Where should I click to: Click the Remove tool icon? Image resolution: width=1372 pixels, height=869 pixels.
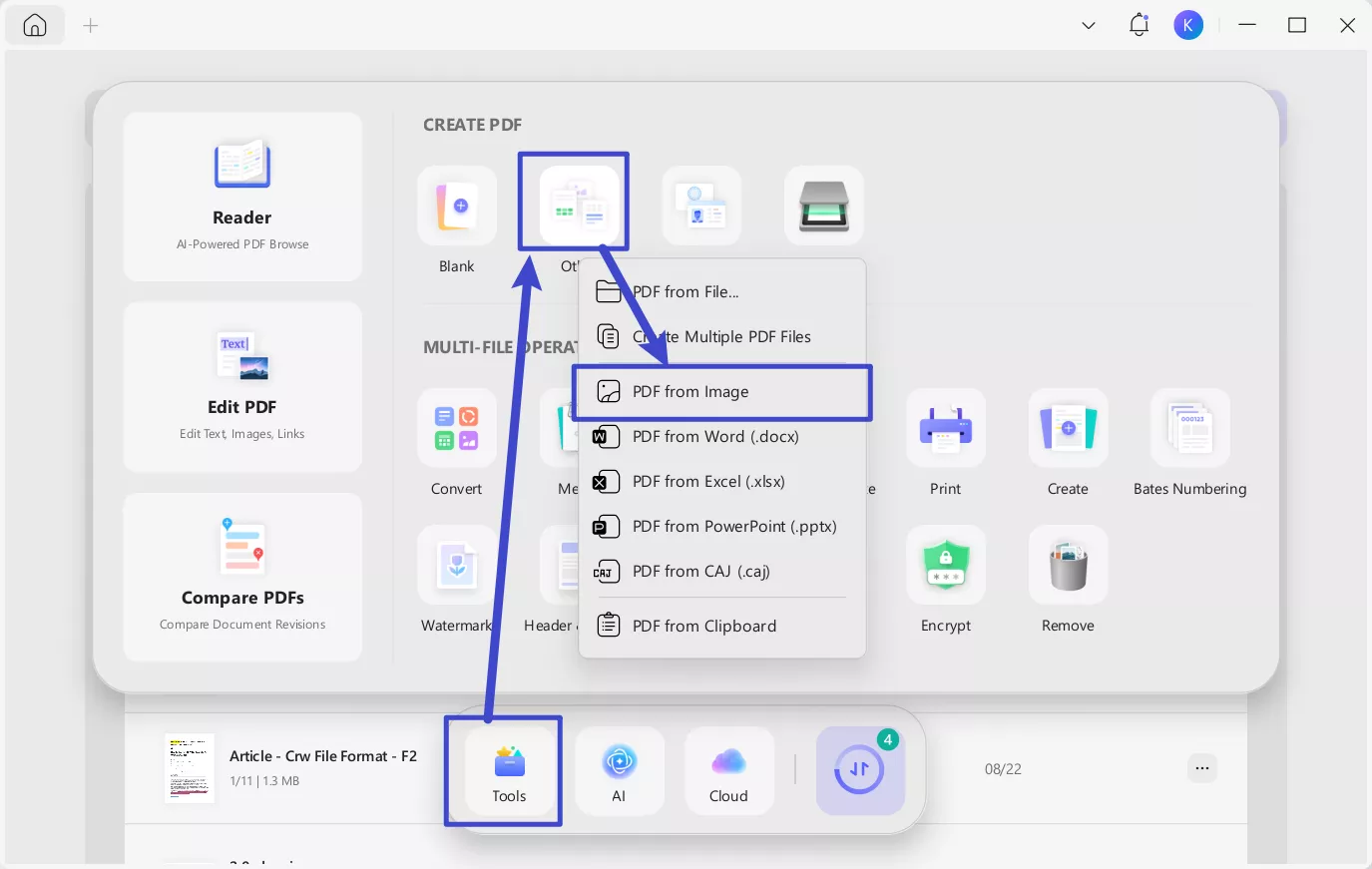(x=1068, y=565)
